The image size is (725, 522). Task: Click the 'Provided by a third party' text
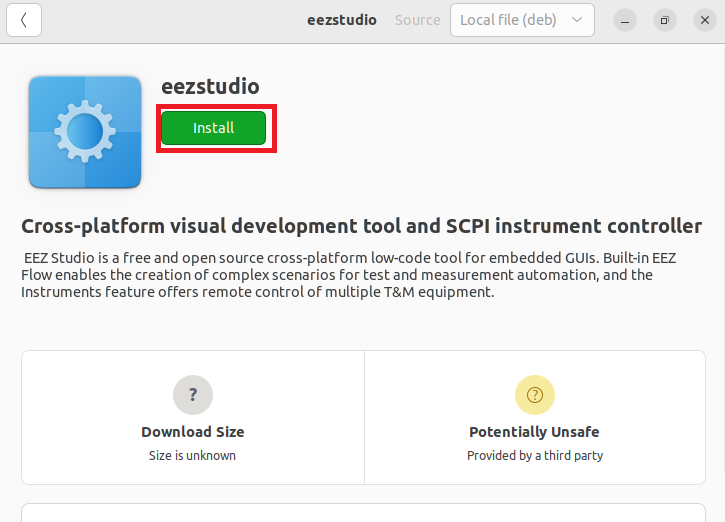pyautogui.click(x=534, y=455)
